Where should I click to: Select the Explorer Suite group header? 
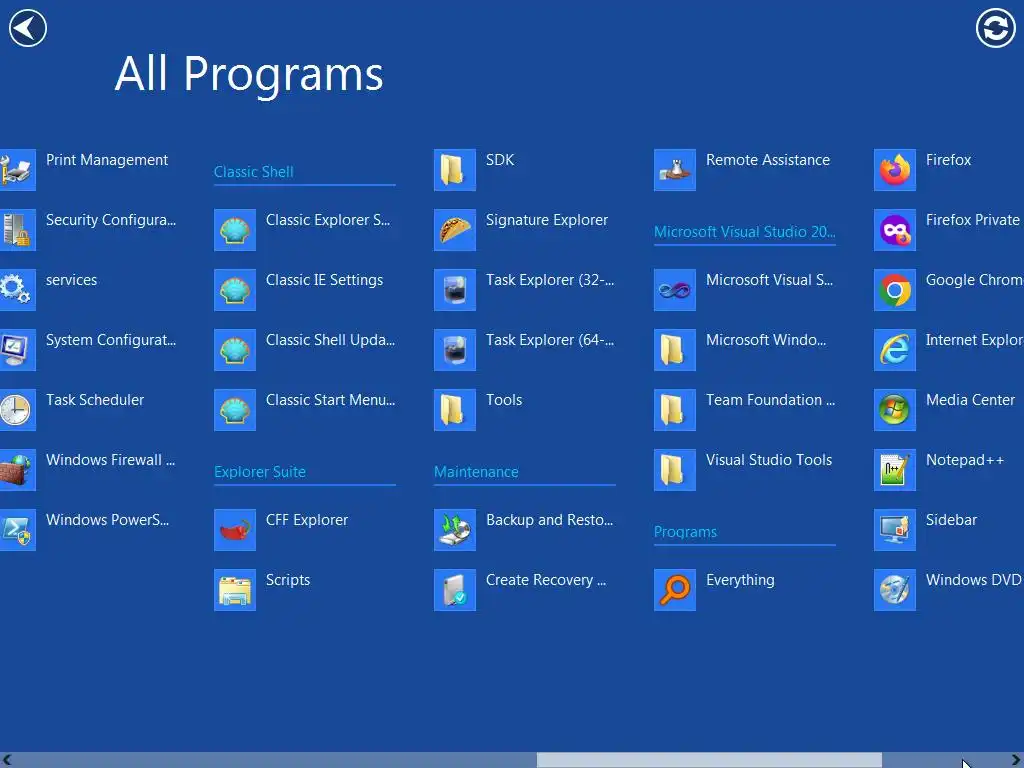[x=260, y=472]
